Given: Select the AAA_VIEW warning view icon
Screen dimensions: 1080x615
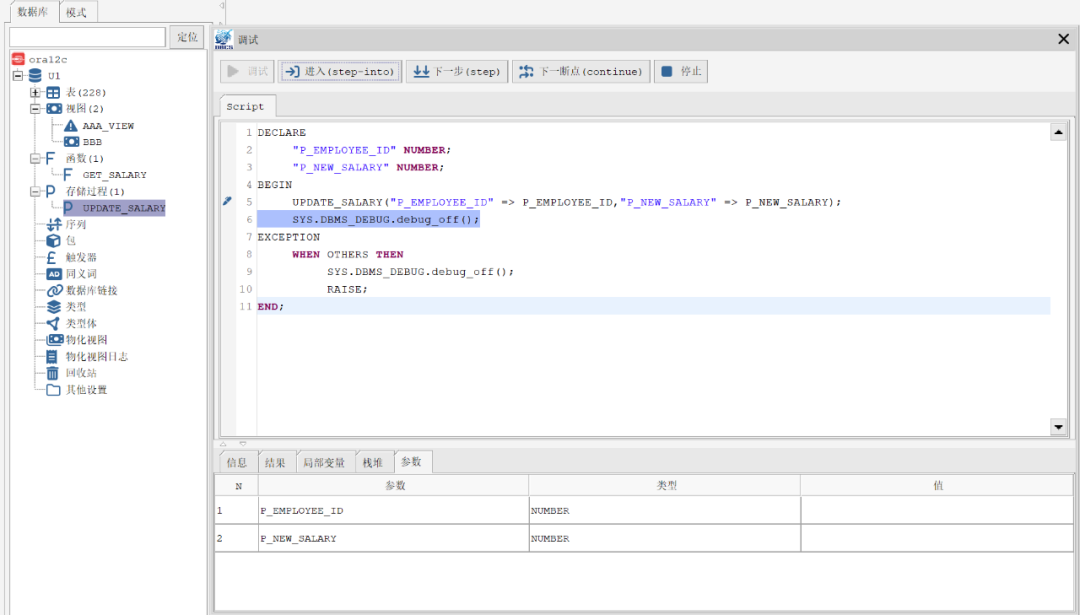Looking at the screenshot, I should 71,126.
